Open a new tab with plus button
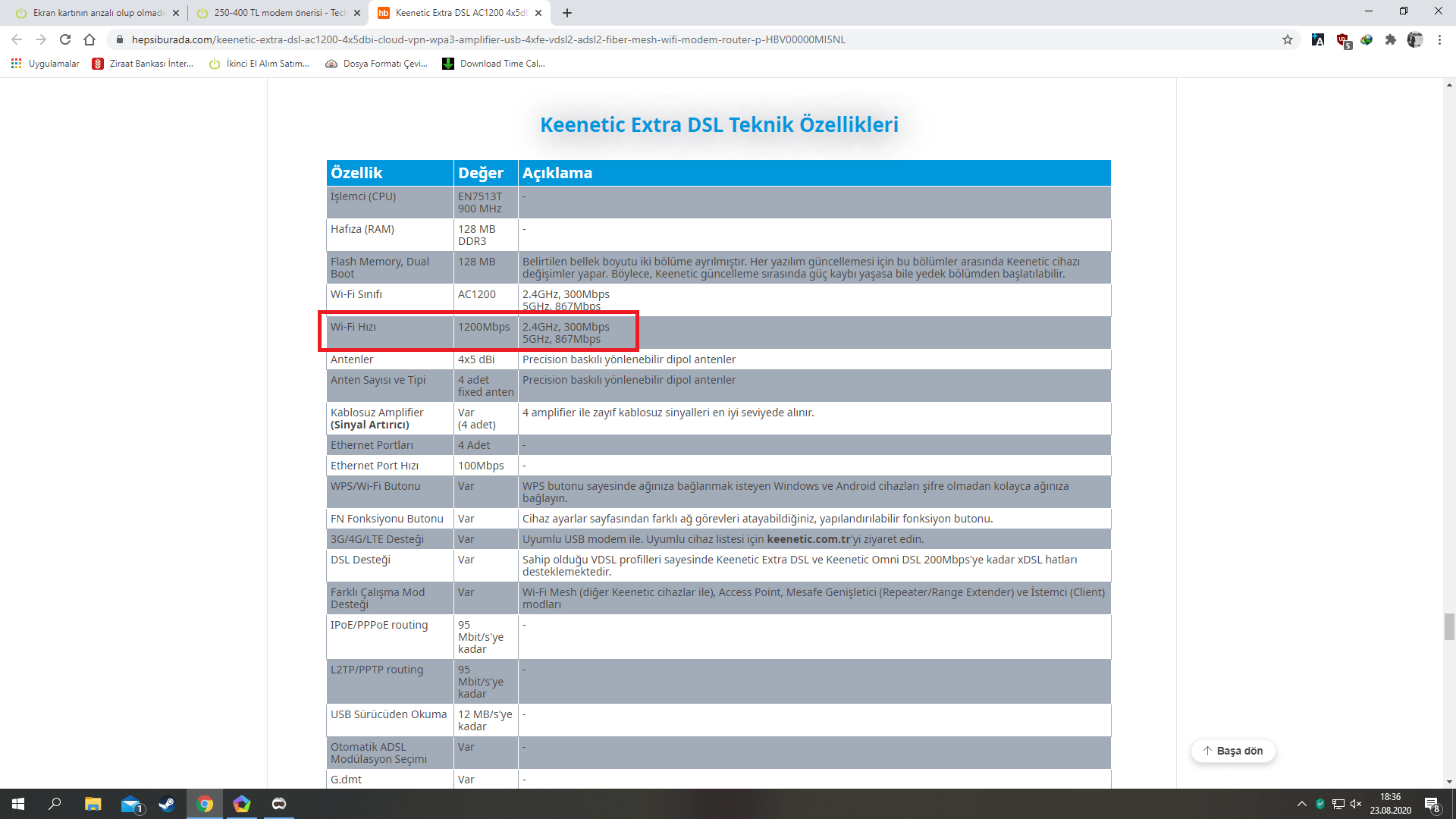This screenshot has width=1456, height=819. pos(567,13)
